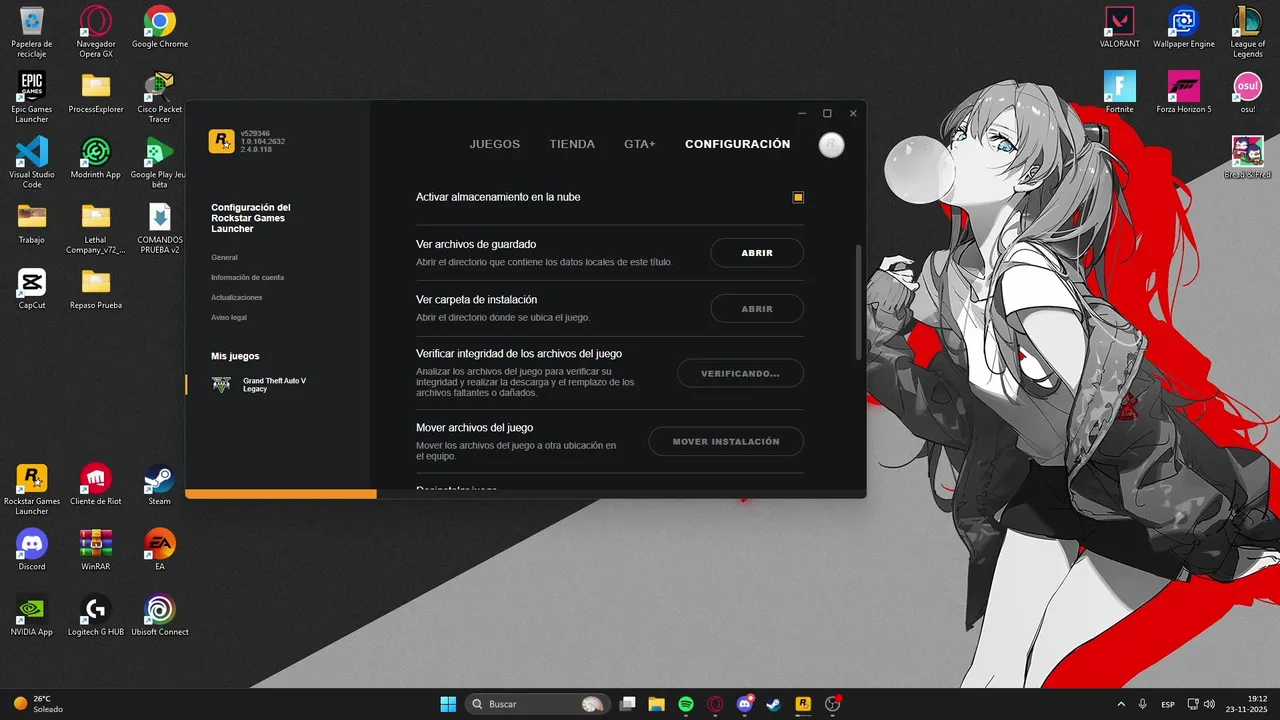
Task: Open the volume tray icon
Action: [x=1209, y=704]
